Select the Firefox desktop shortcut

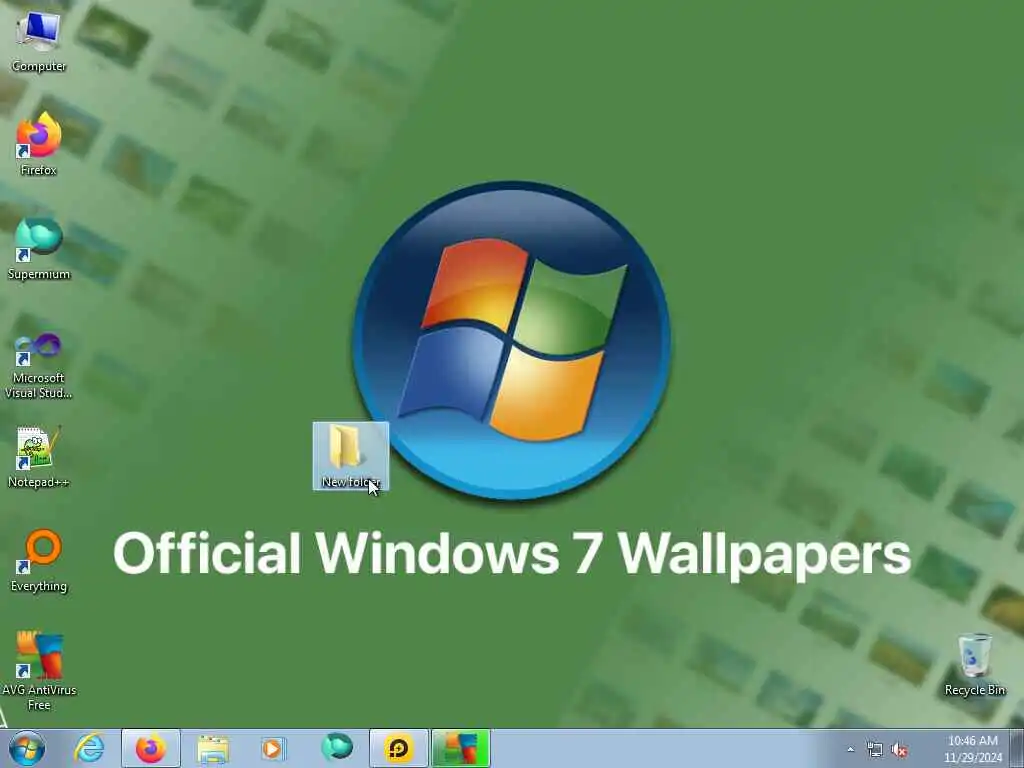(x=39, y=144)
